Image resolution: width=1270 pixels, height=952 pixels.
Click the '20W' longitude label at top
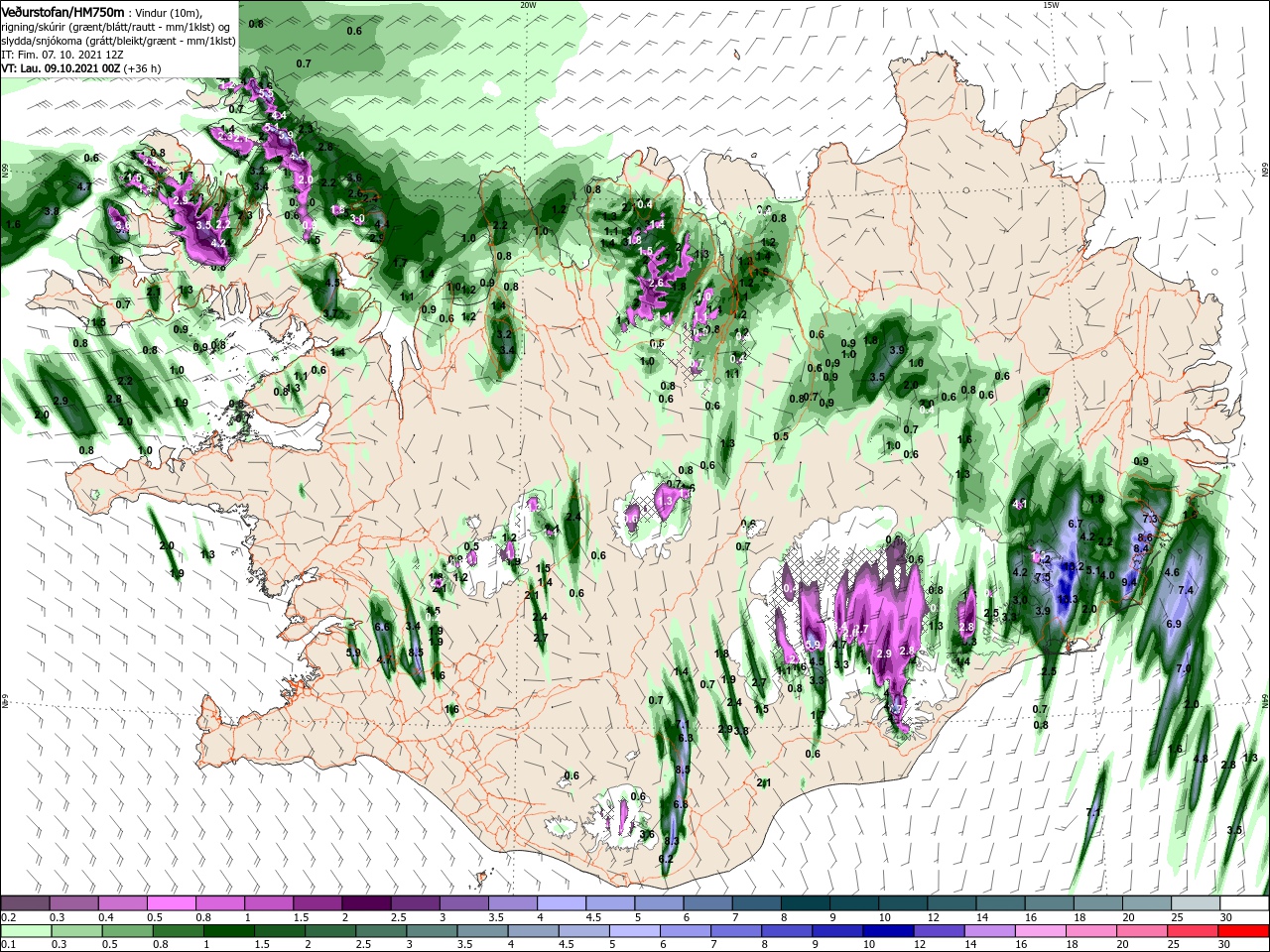[x=528, y=5]
